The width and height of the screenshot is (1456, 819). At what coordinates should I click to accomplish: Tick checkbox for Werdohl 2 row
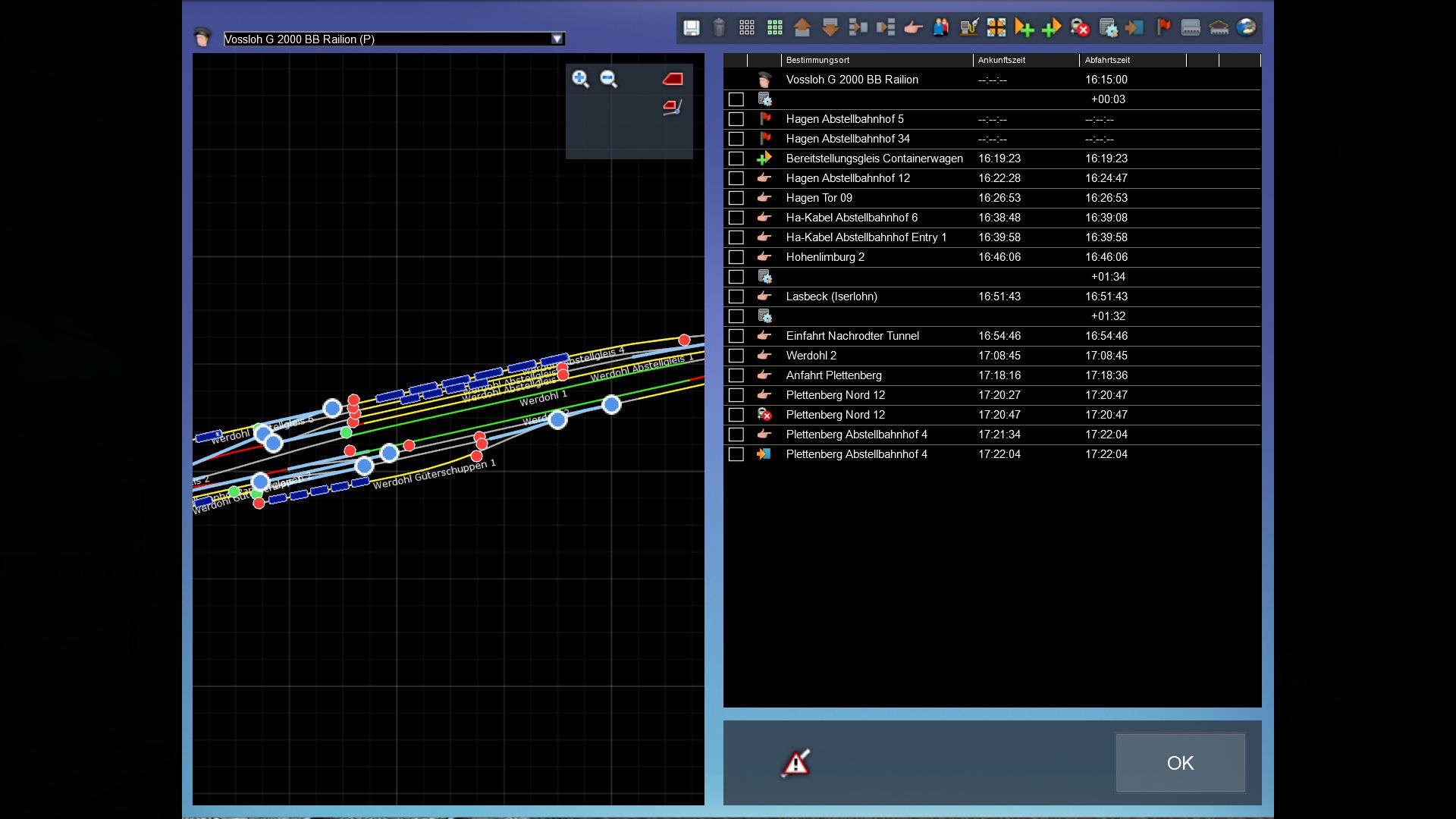pyautogui.click(x=736, y=356)
